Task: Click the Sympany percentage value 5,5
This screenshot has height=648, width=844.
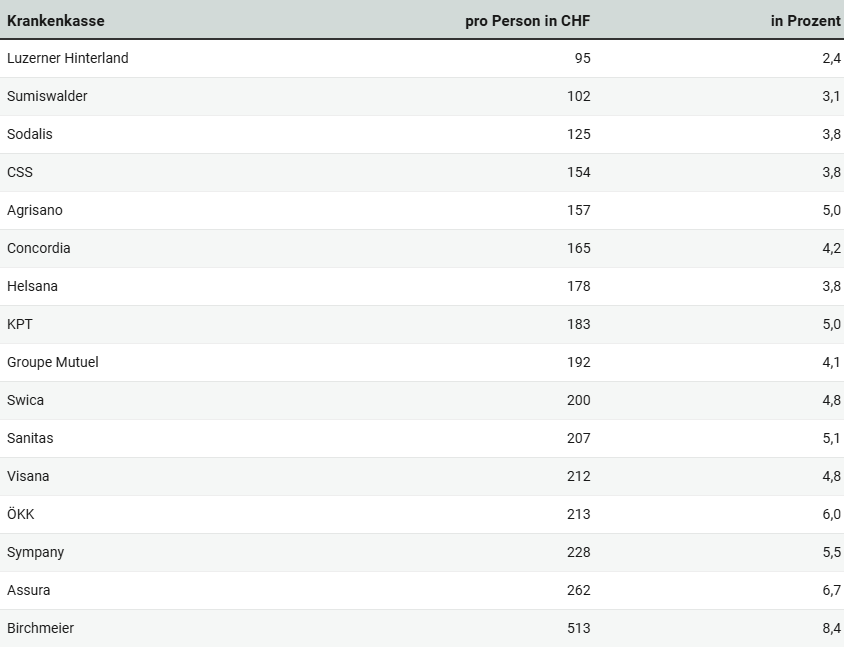Action: coord(831,552)
